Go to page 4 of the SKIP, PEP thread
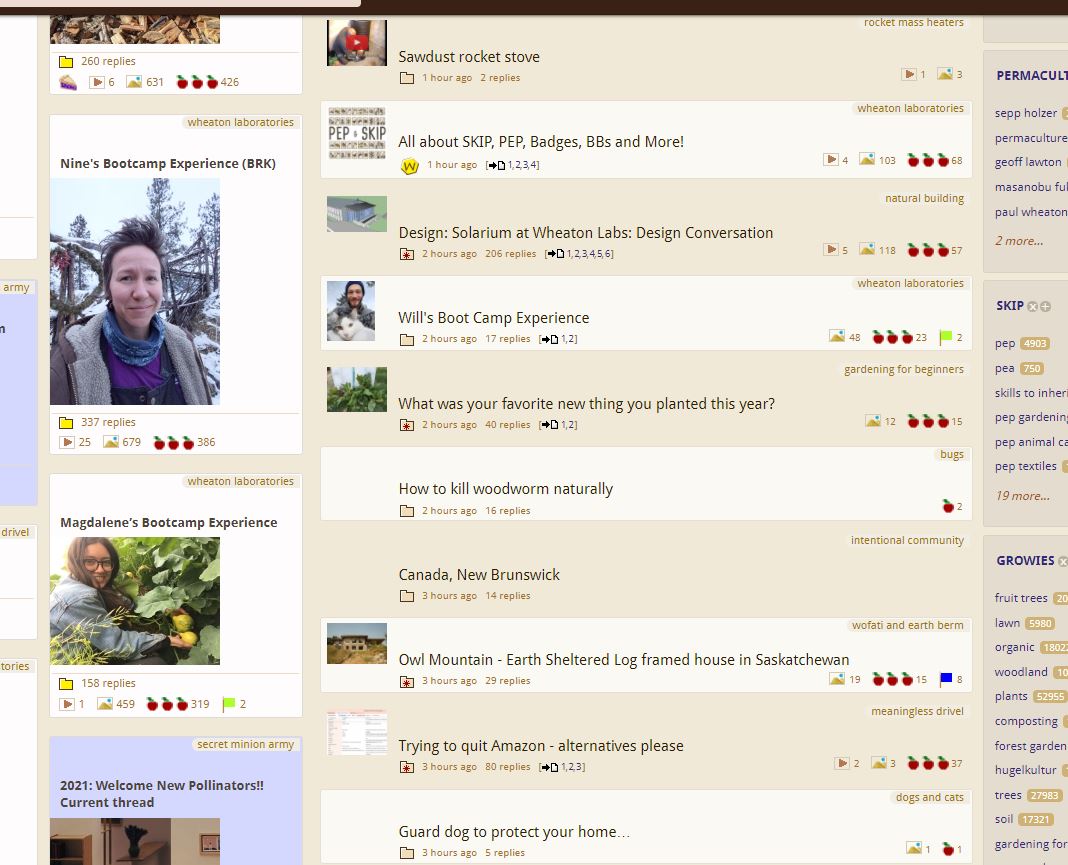This screenshot has height=865, width=1068. [x=535, y=165]
